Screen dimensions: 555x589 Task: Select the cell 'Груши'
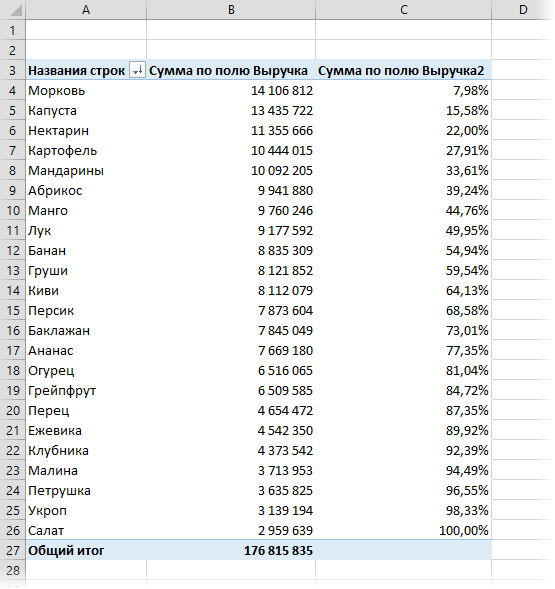tap(86, 270)
